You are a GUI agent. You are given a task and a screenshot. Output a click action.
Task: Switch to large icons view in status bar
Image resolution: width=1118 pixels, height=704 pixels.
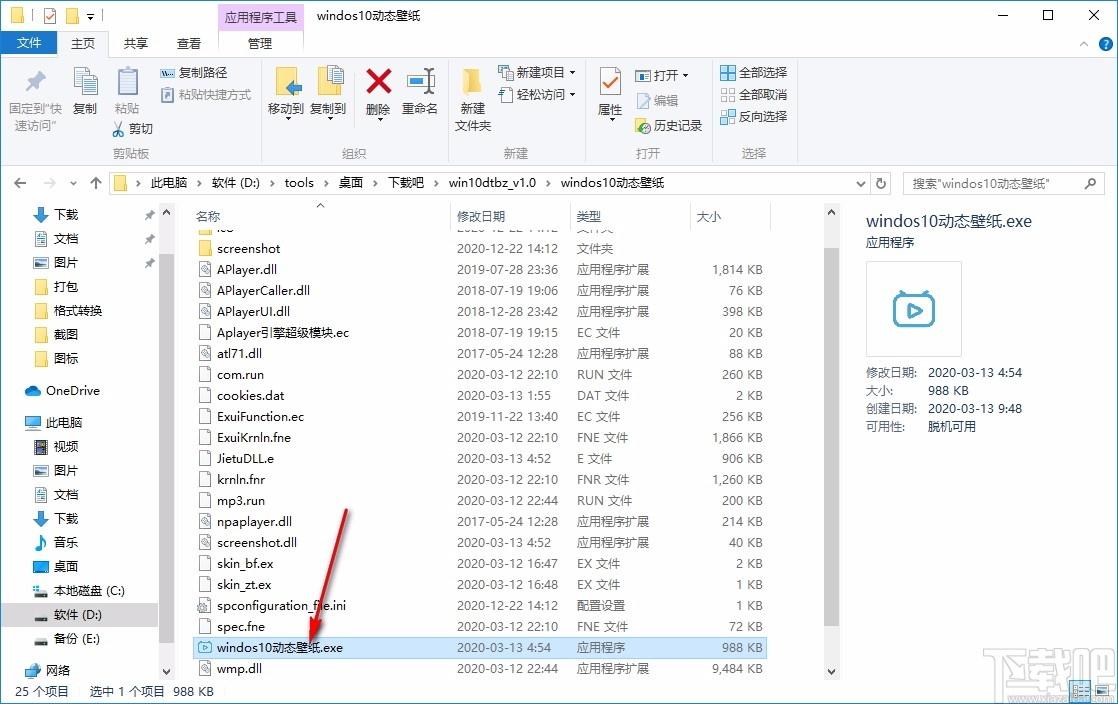[1104, 690]
